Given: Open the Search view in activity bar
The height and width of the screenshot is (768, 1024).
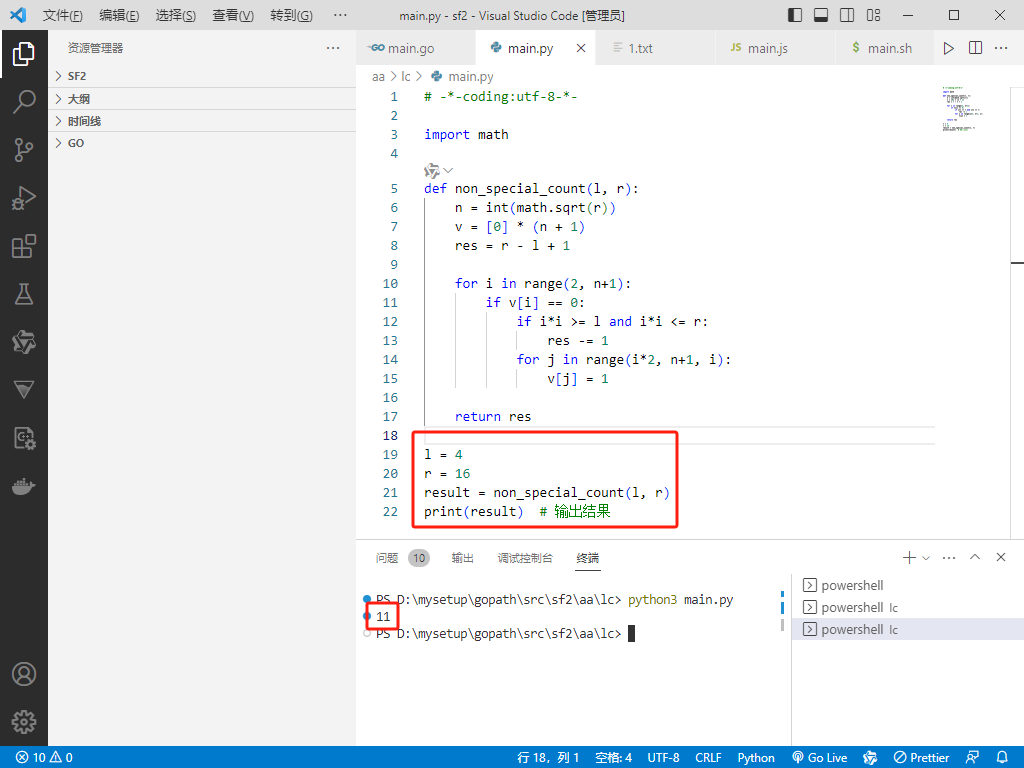Looking at the screenshot, I should tap(24, 102).
